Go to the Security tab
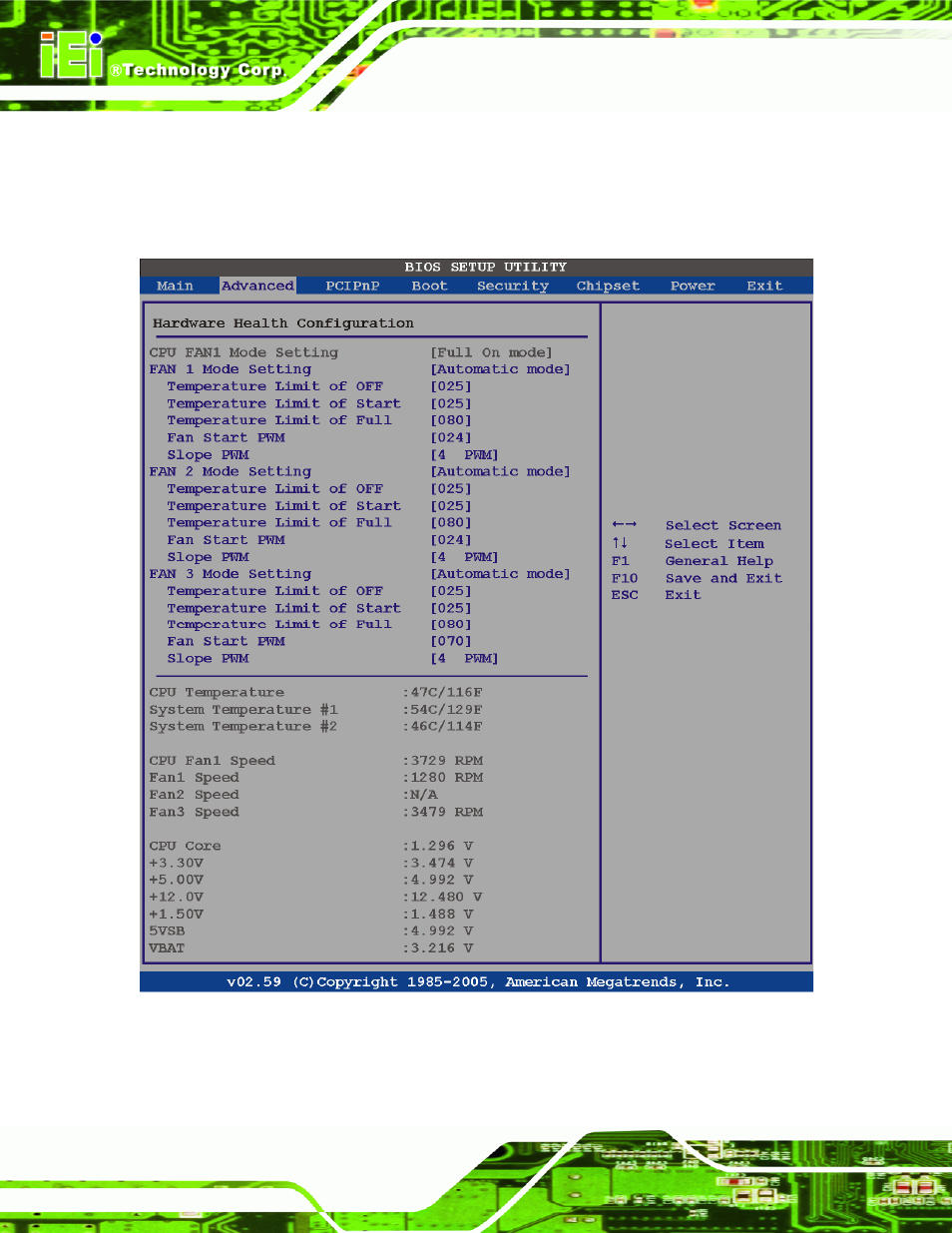The height and width of the screenshot is (1233, 952). click(513, 287)
